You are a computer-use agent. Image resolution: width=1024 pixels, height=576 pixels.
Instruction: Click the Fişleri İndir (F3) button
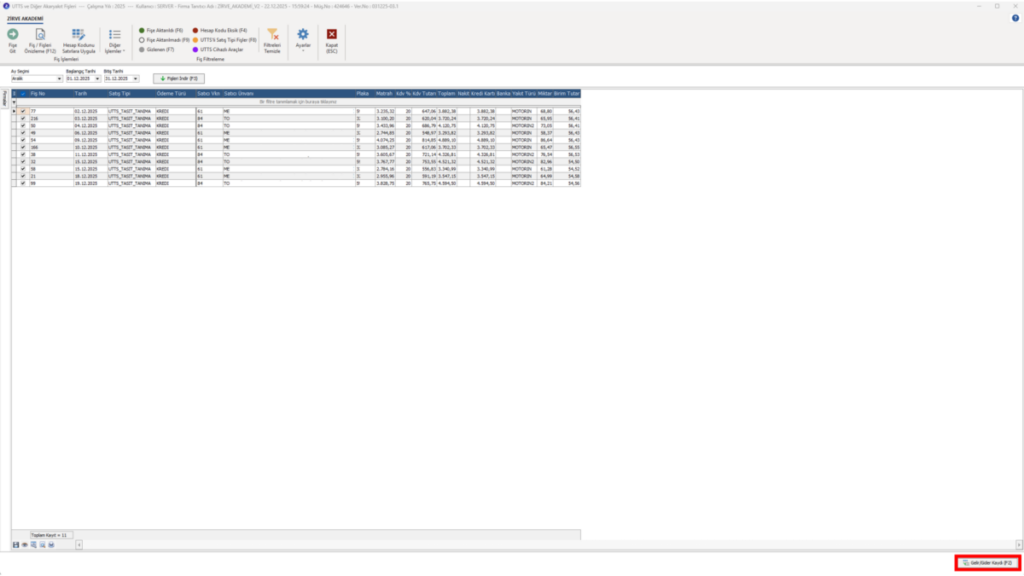pos(179,78)
